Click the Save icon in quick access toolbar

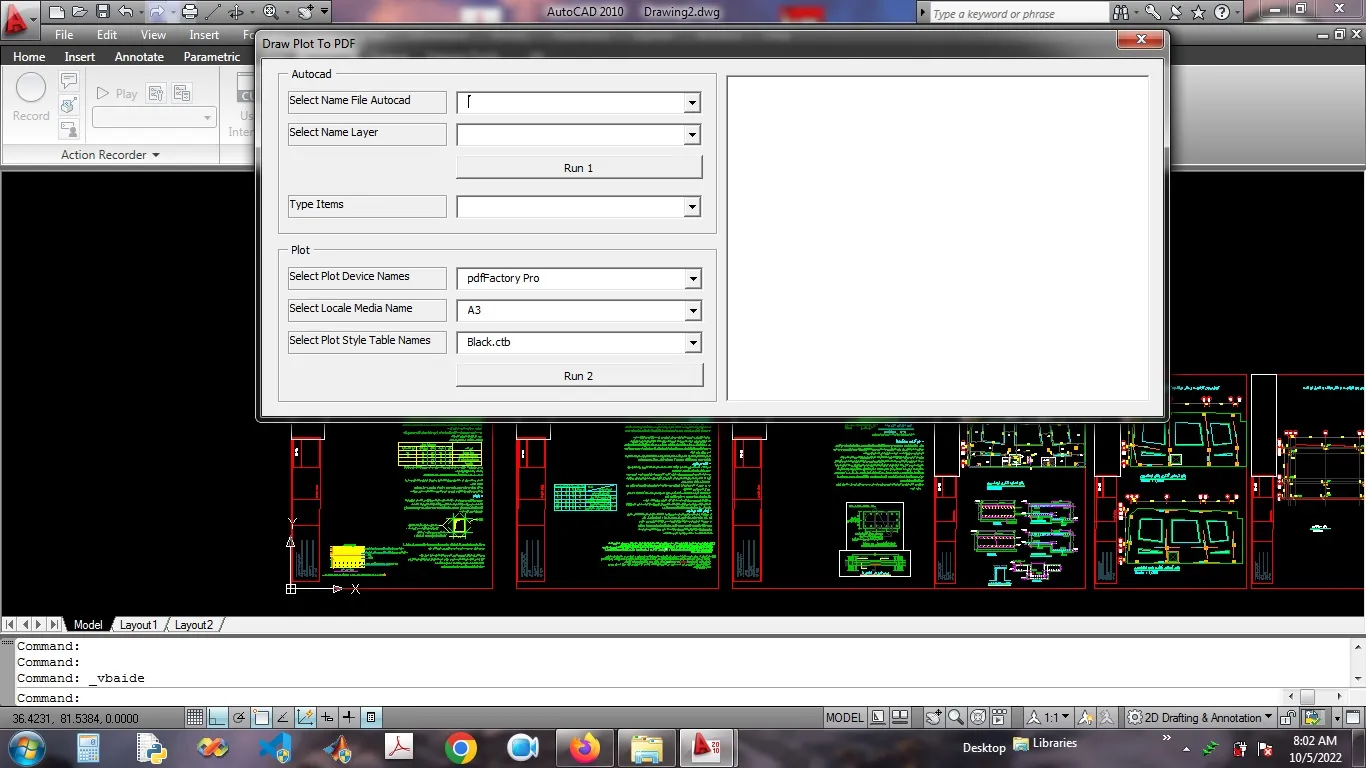[102, 12]
